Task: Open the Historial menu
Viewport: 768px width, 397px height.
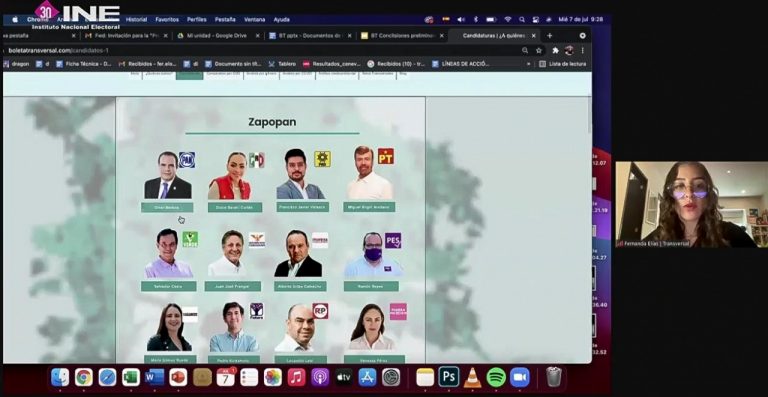Action: point(136,20)
